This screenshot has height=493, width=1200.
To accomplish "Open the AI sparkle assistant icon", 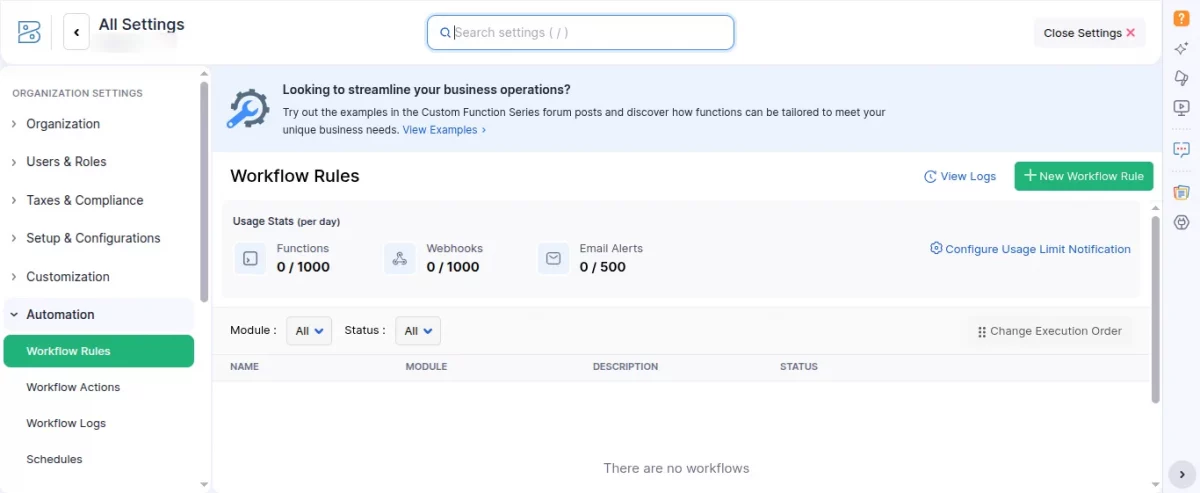I will point(1181,48).
